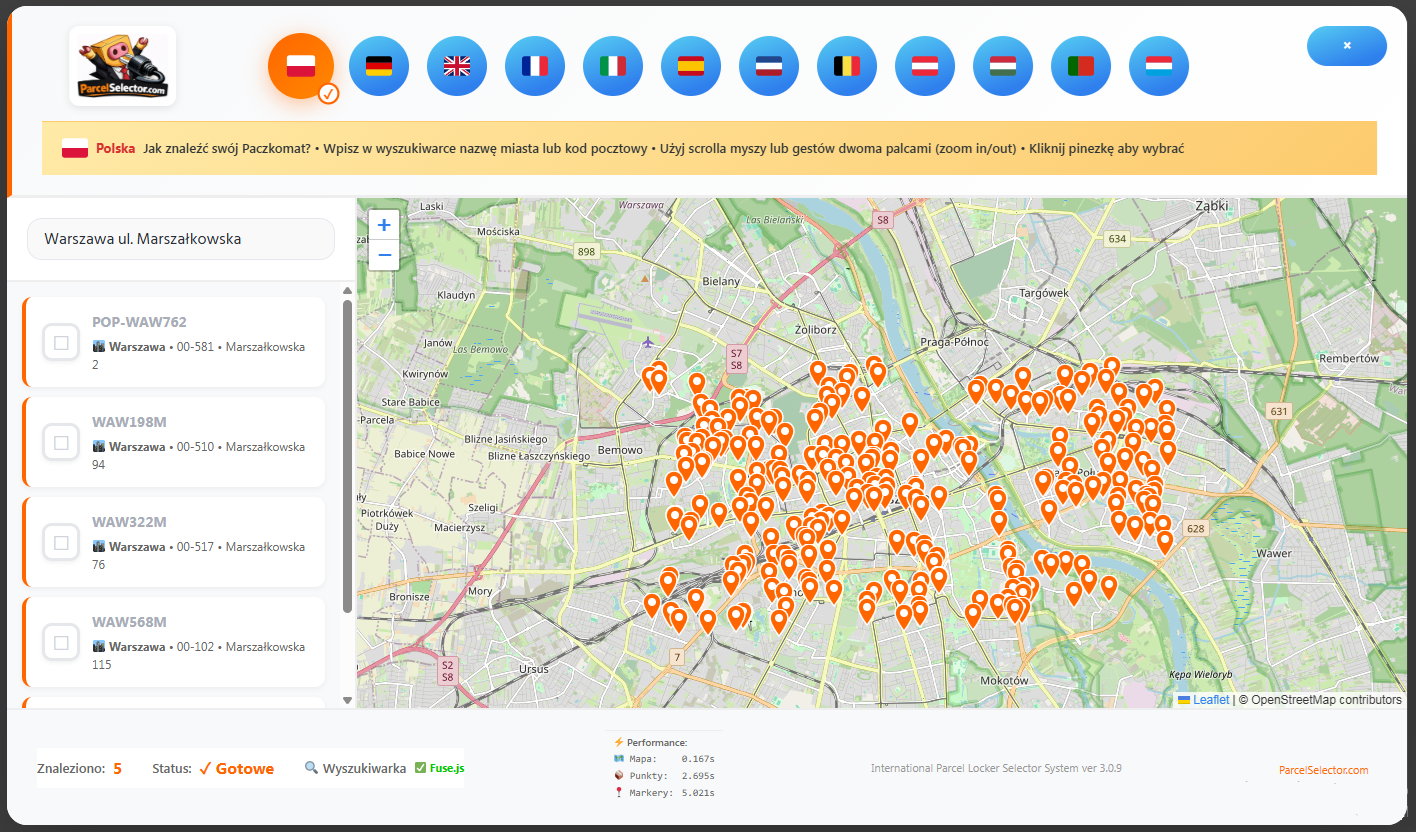Click the Warszawa ul. Marszałkowska search field
This screenshot has width=1416, height=832.
(180, 238)
